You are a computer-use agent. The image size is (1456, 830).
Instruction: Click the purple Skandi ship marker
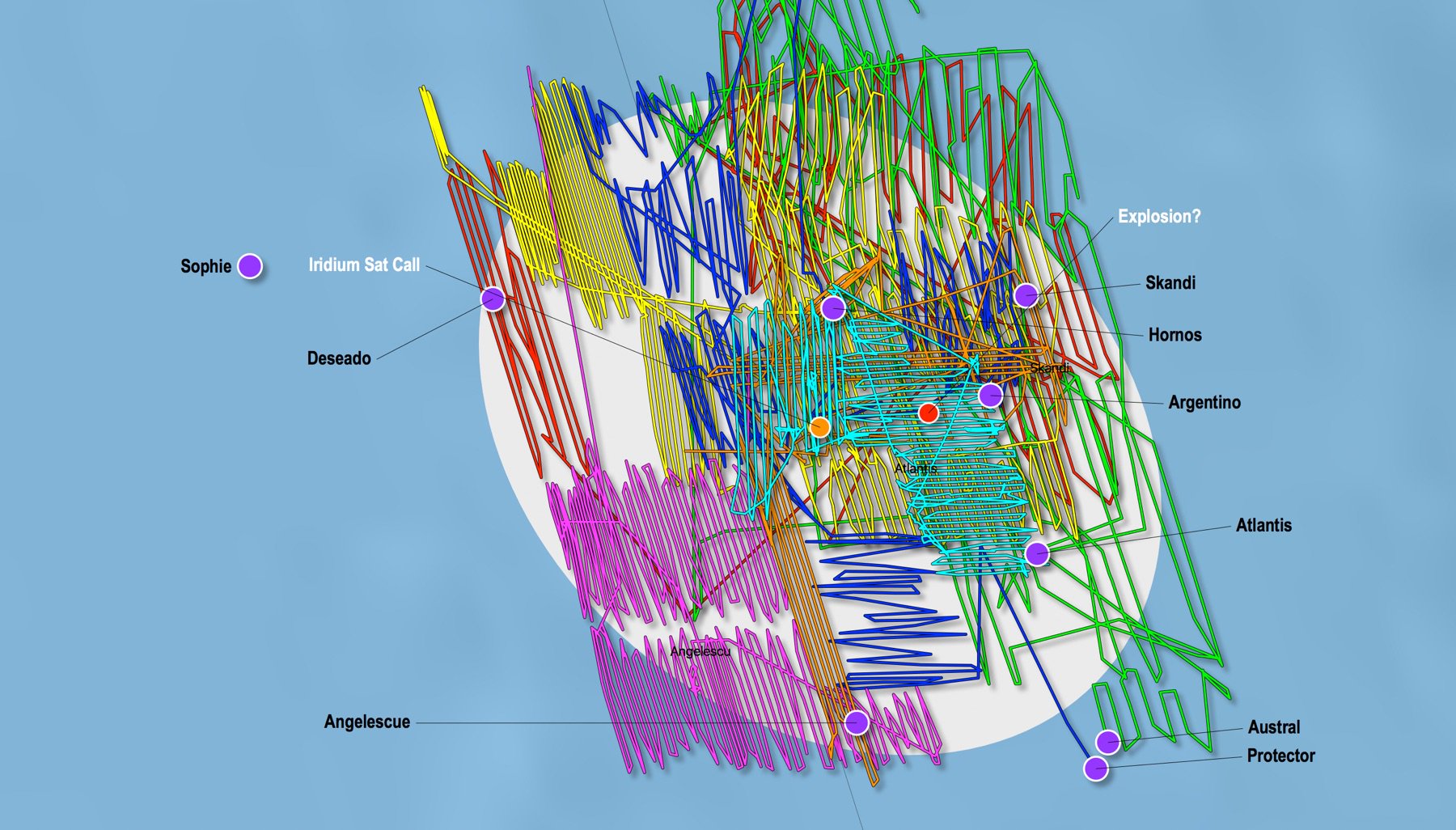pos(1026,295)
